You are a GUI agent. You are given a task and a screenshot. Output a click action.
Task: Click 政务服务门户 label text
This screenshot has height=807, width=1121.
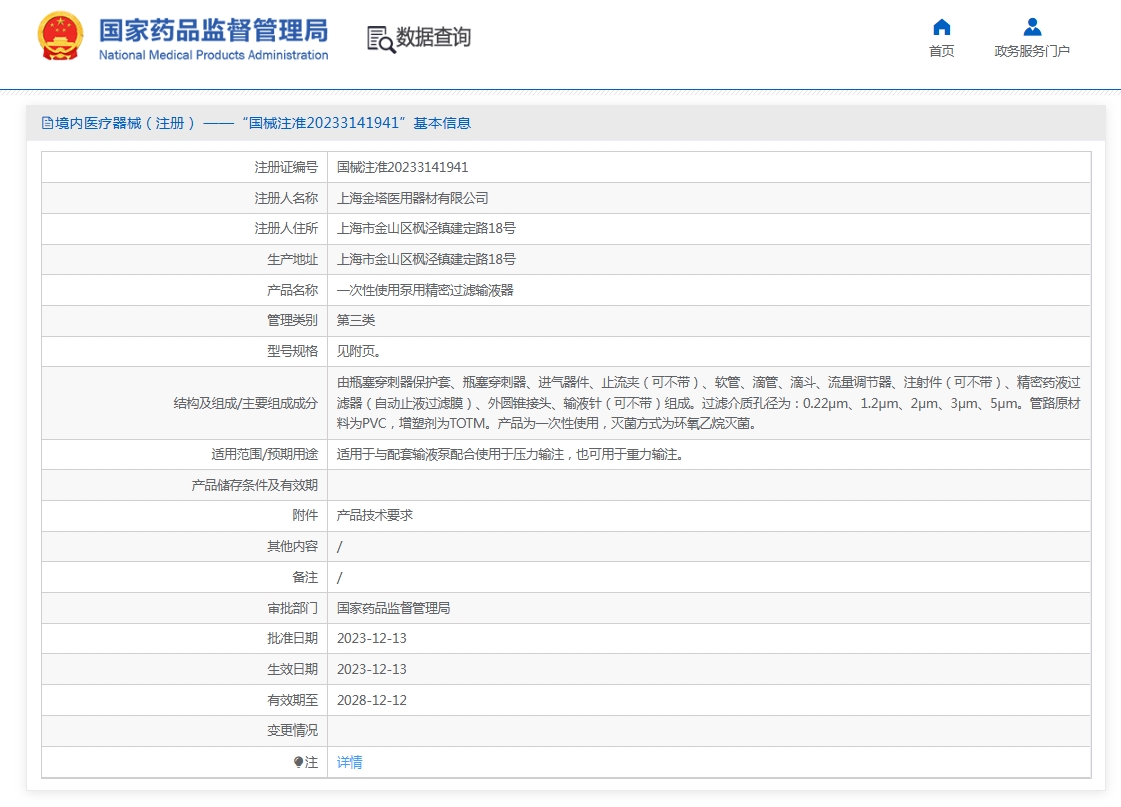1032,51
